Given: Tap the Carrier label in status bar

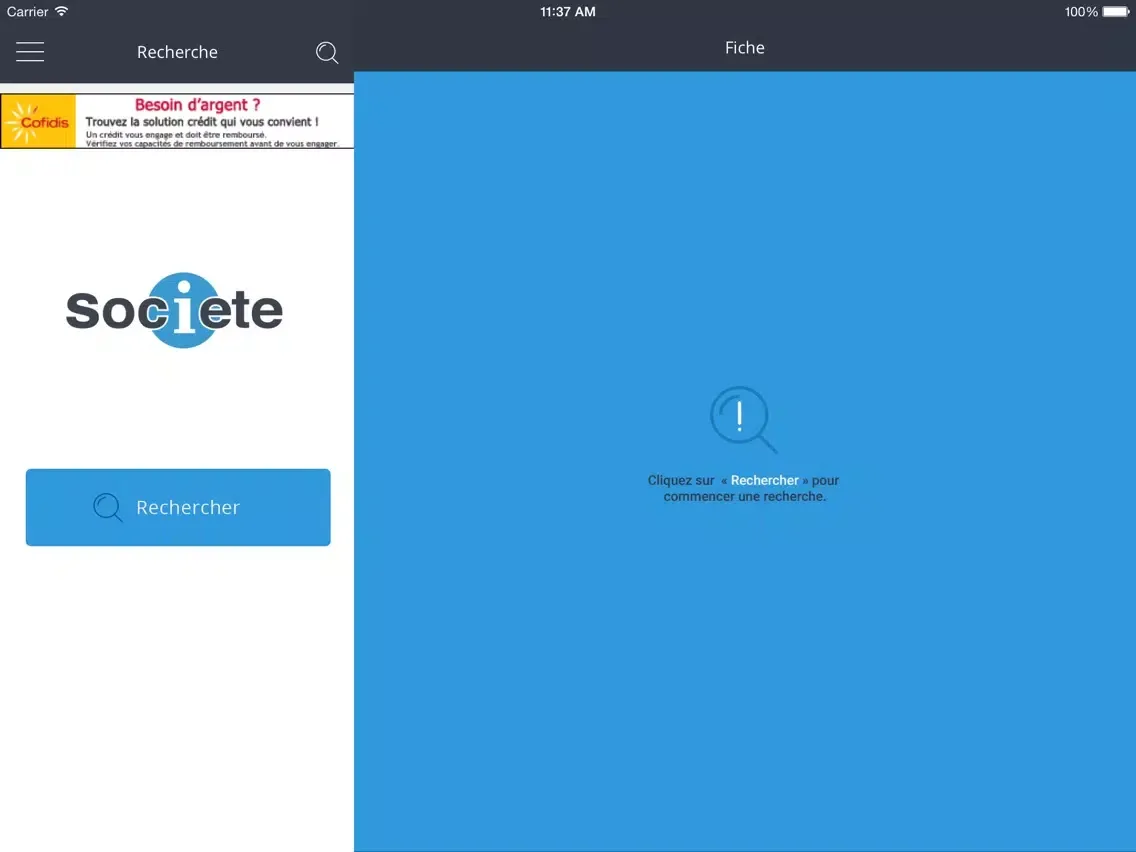Looking at the screenshot, I should pyautogui.click(x=28, y=12).
